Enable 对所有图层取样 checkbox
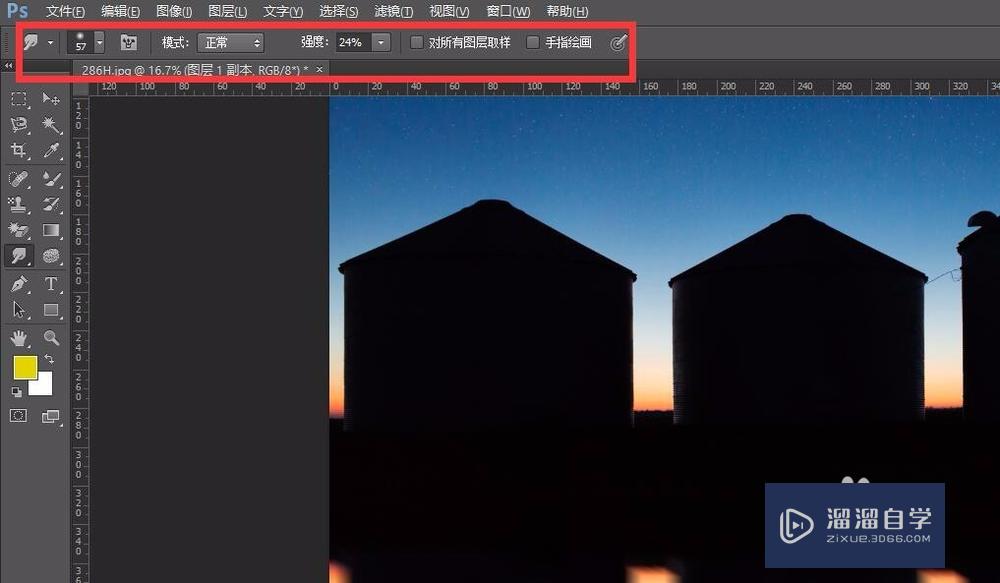This screenshot has width=1000, height=583. [x=416, y=42]
